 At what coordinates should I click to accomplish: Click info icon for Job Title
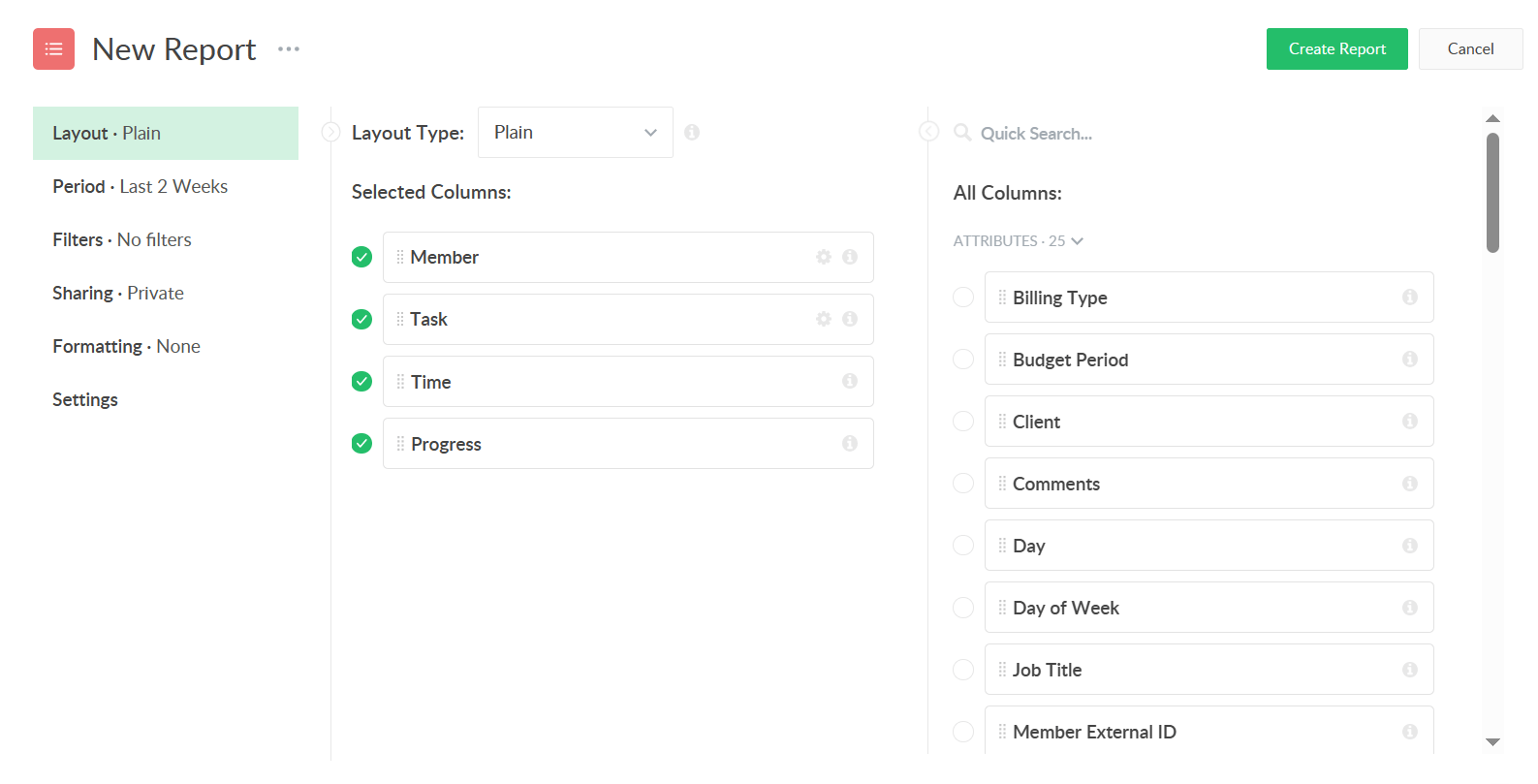[1410, 669]
